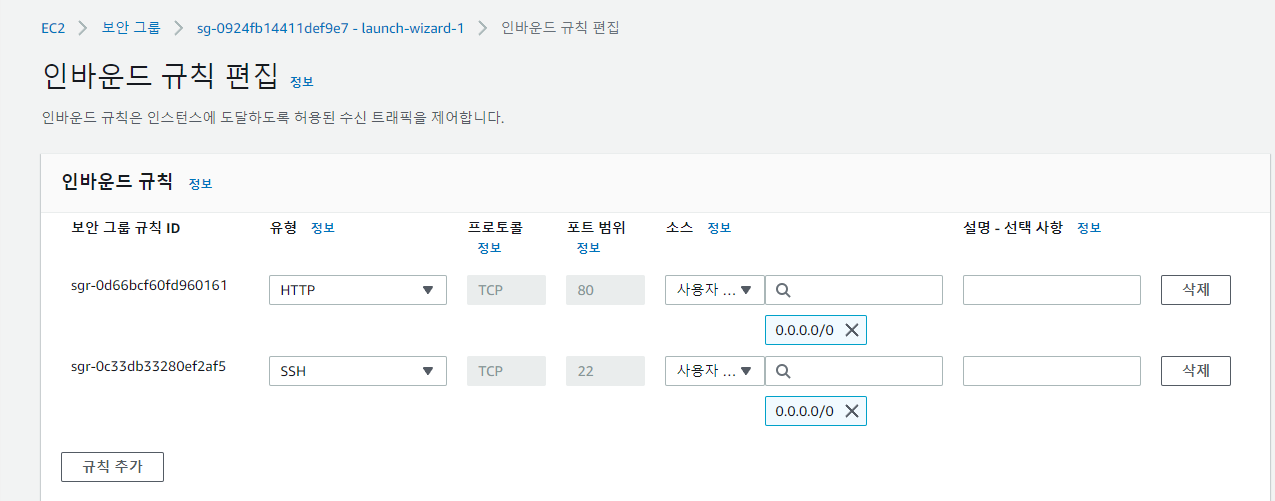Viewport: 1275px width, 501px height.
Task: Click 정보 link beside 소스 header
Action: 720,228
